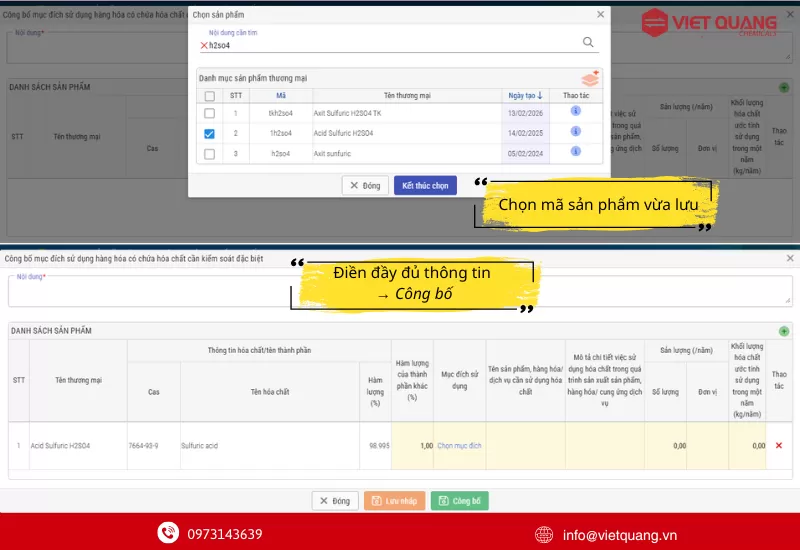Open info icon for Axit sunfuric row
This screenshot has width=800, height=550.
[x=576, y=153]
